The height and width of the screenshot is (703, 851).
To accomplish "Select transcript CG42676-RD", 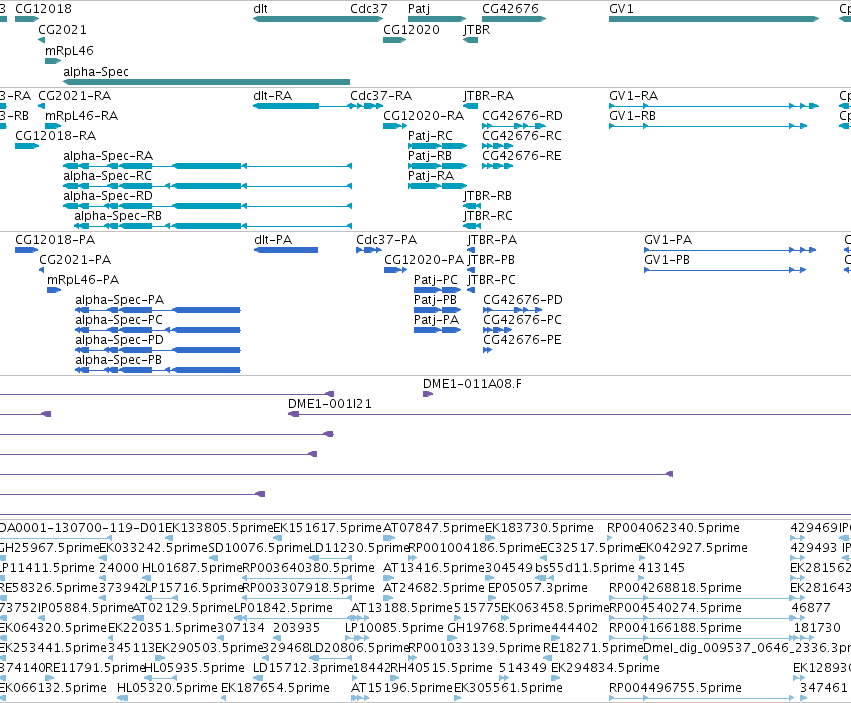I will coord(522,116).
